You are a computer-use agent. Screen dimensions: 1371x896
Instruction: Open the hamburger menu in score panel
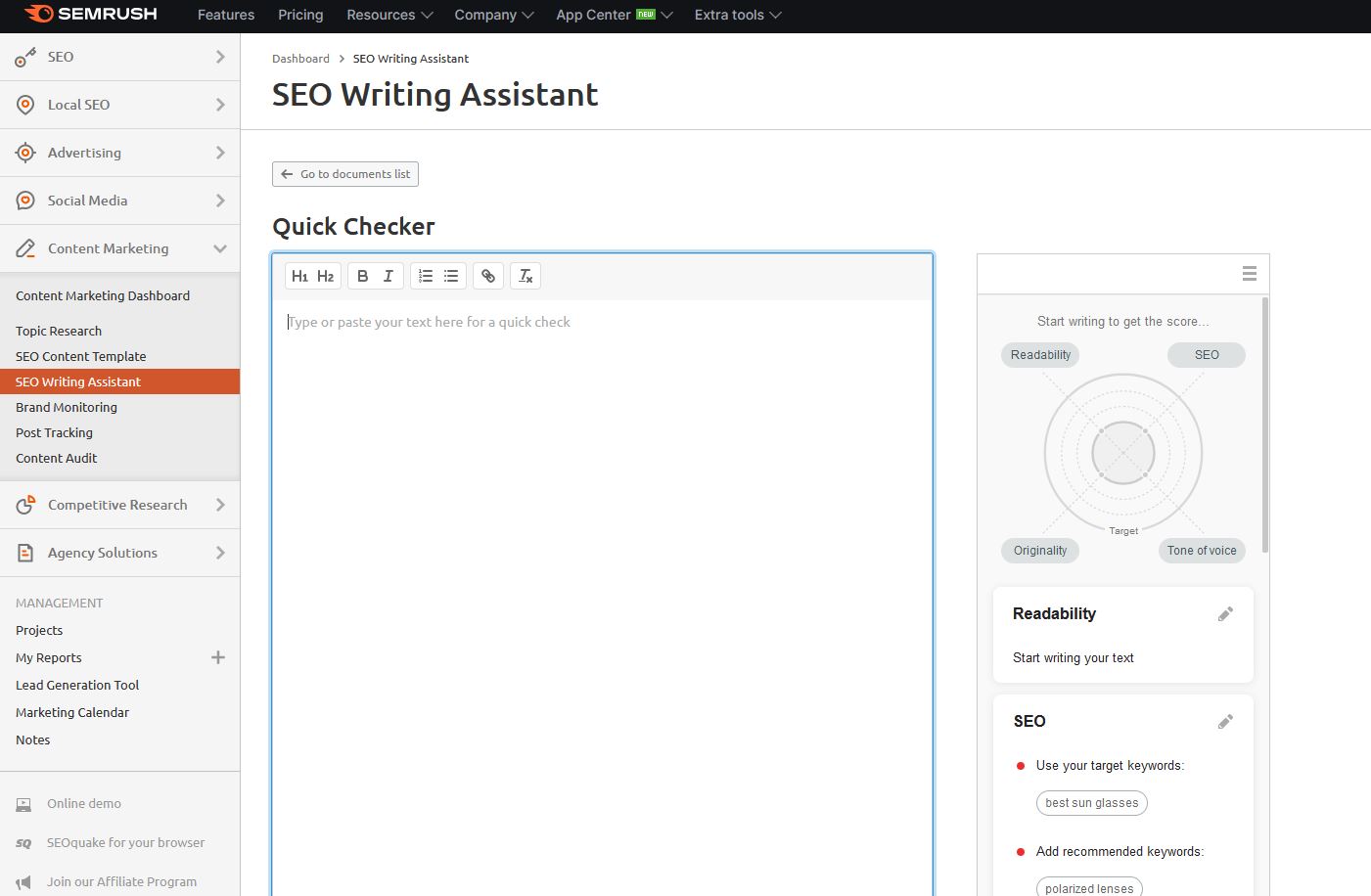point(1250,274)
